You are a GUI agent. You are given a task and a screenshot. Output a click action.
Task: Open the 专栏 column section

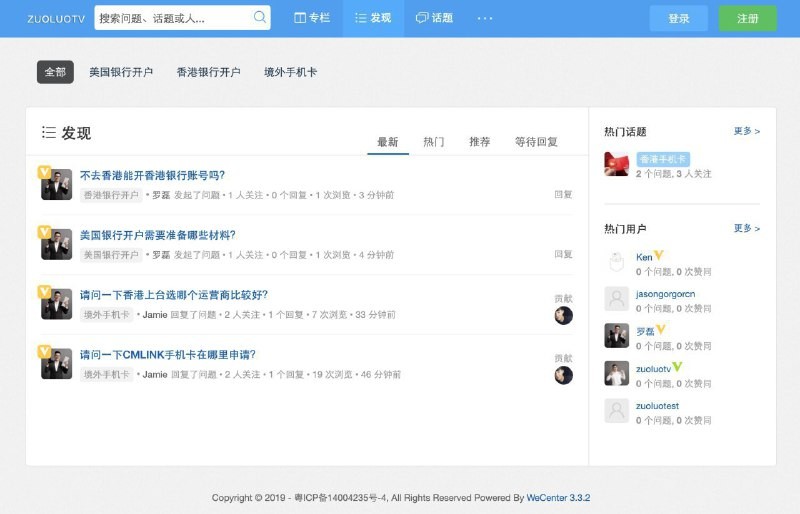click(x=312, y=18)
